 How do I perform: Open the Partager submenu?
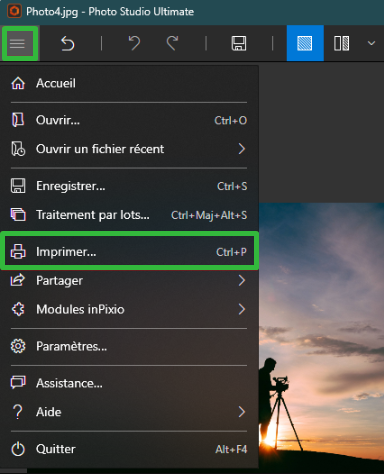click(129, 281)
